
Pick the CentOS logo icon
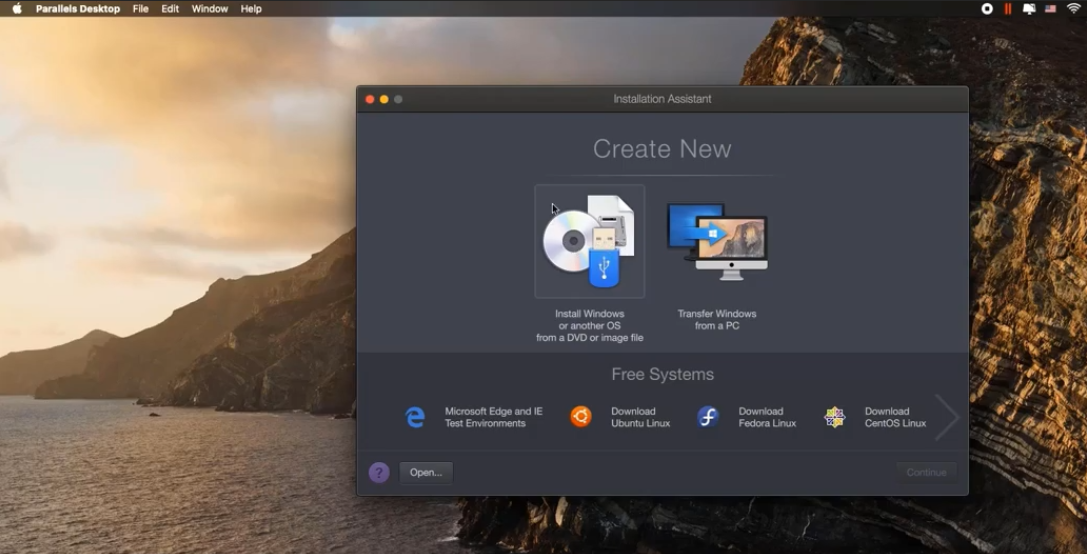(834, 417)
